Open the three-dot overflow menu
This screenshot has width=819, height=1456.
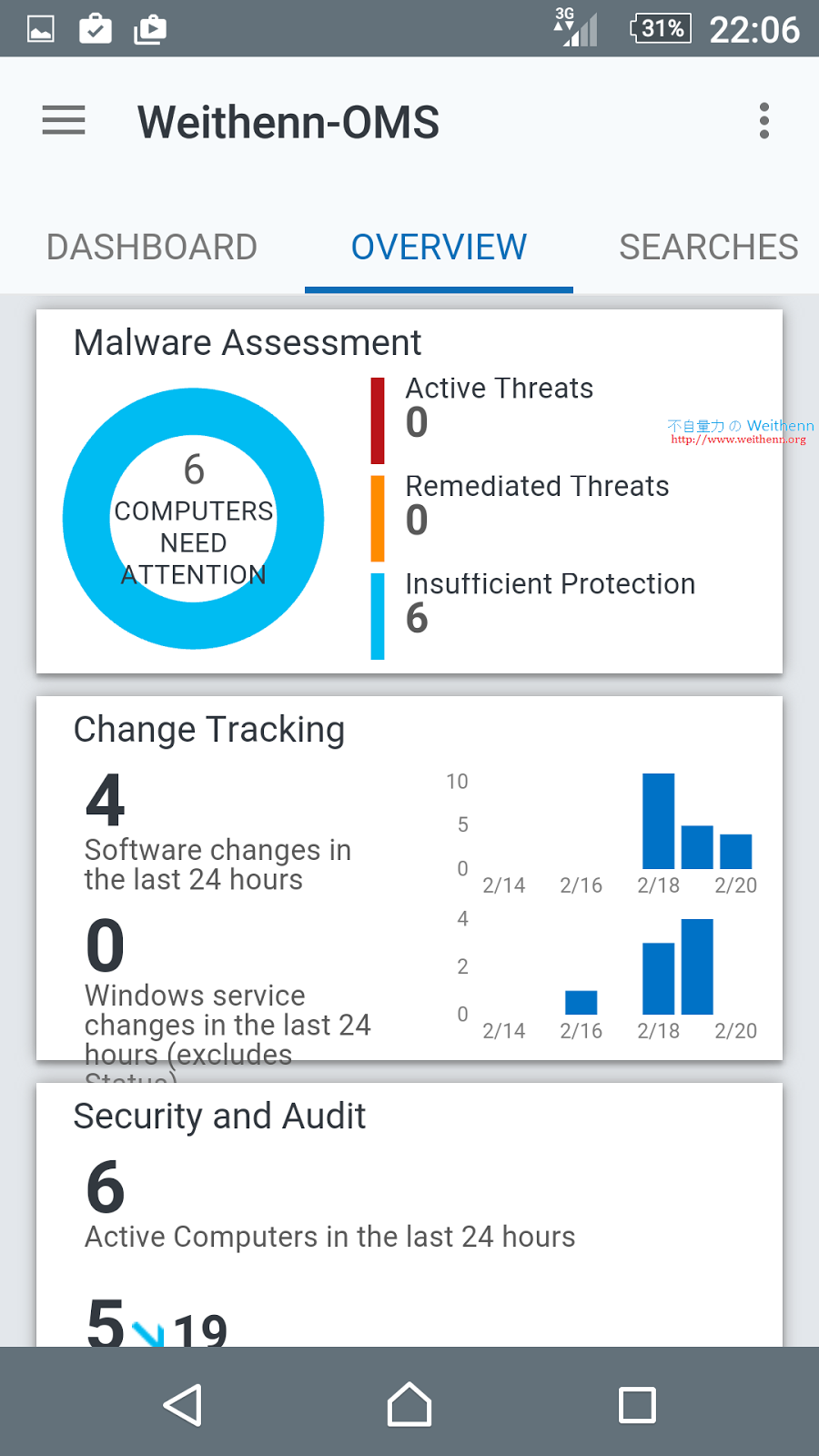pos(763,120)
